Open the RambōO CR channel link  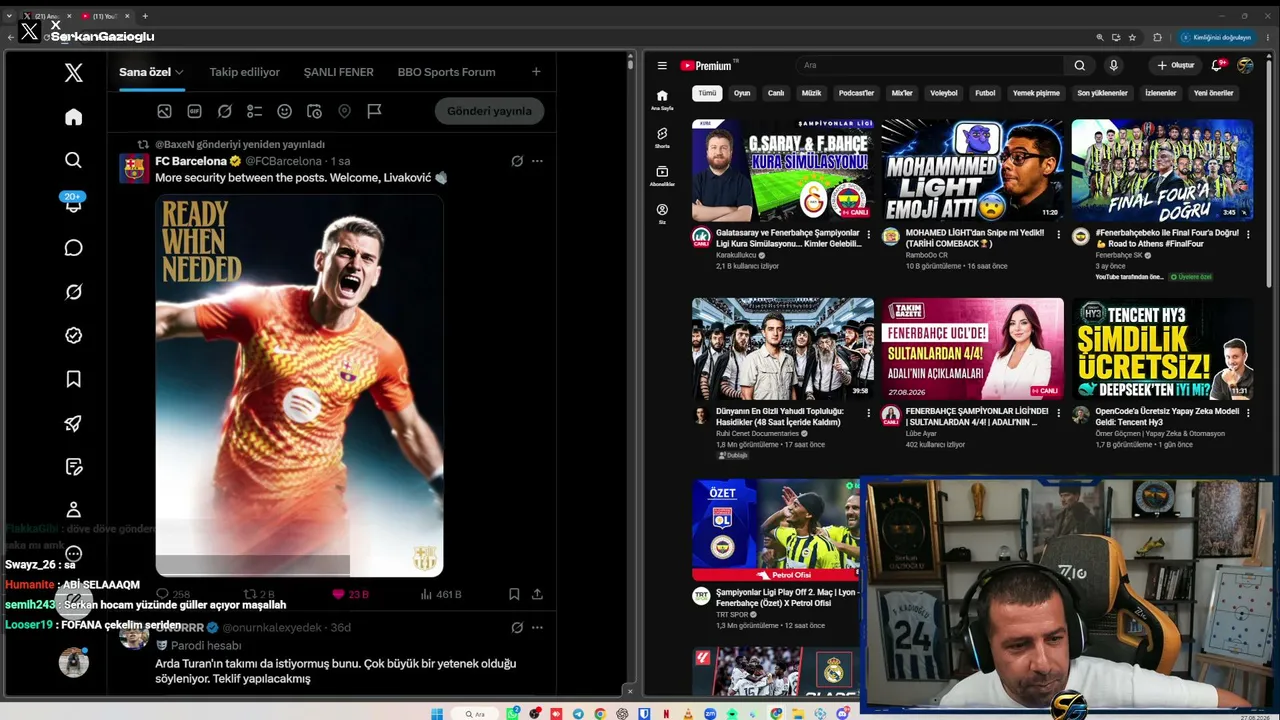point(927,255)
